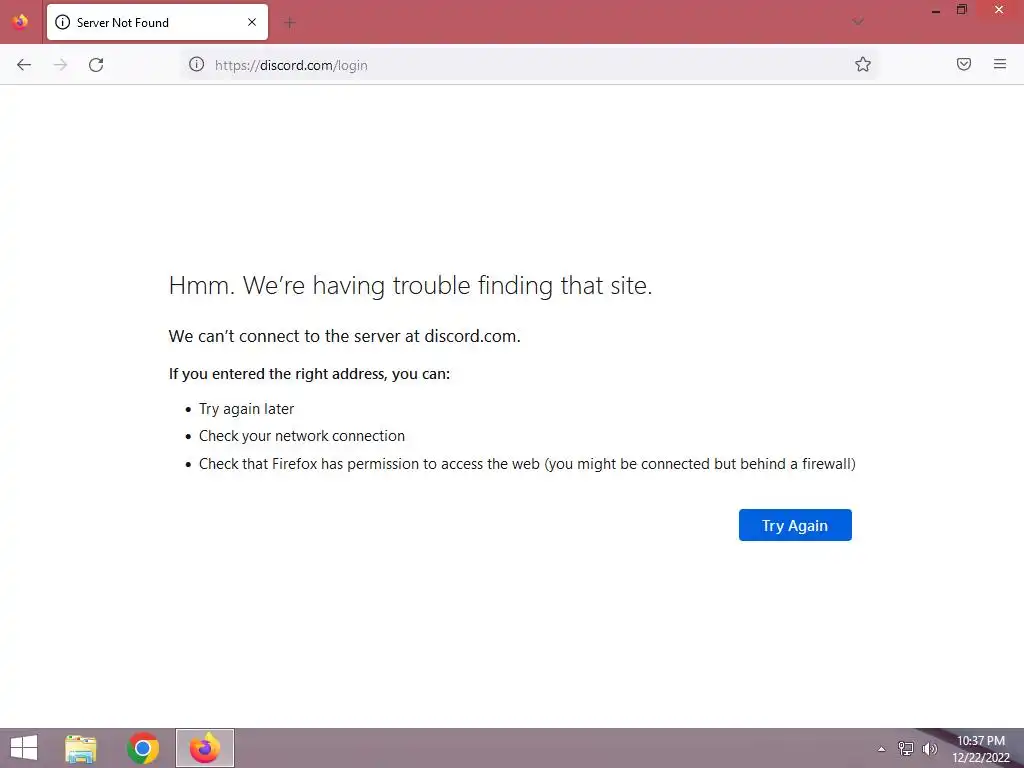Screen dimensions: 1024x768
Task: Open the Save to Pocket icon
Action: [964, 64]
